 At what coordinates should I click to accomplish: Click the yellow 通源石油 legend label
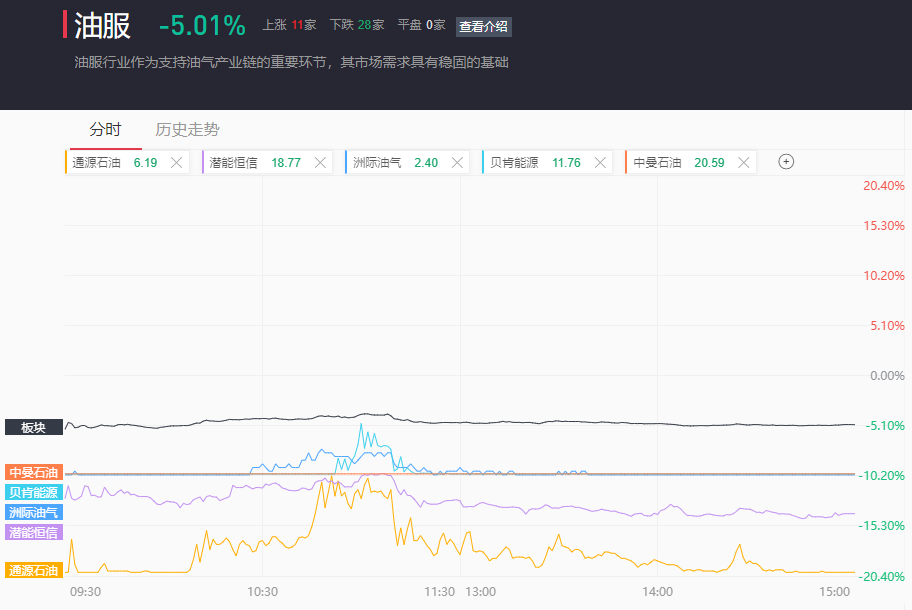34,570
